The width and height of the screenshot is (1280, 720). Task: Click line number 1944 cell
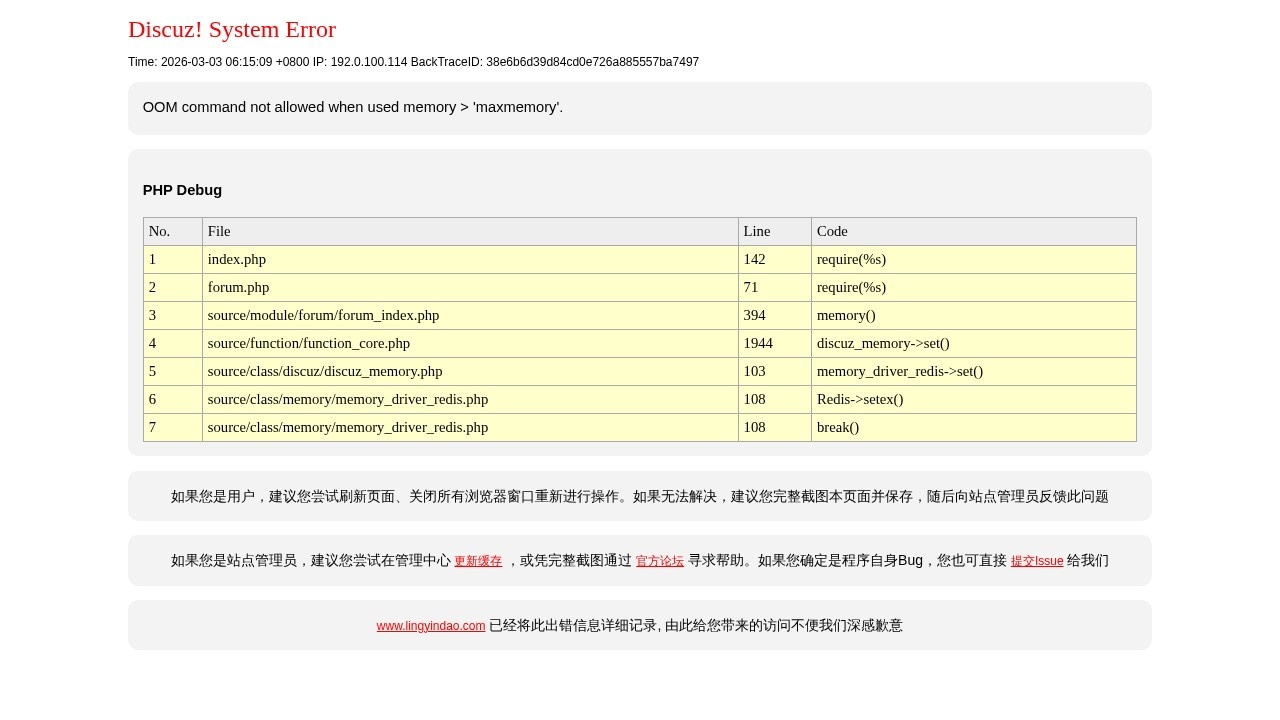(758, 343)
